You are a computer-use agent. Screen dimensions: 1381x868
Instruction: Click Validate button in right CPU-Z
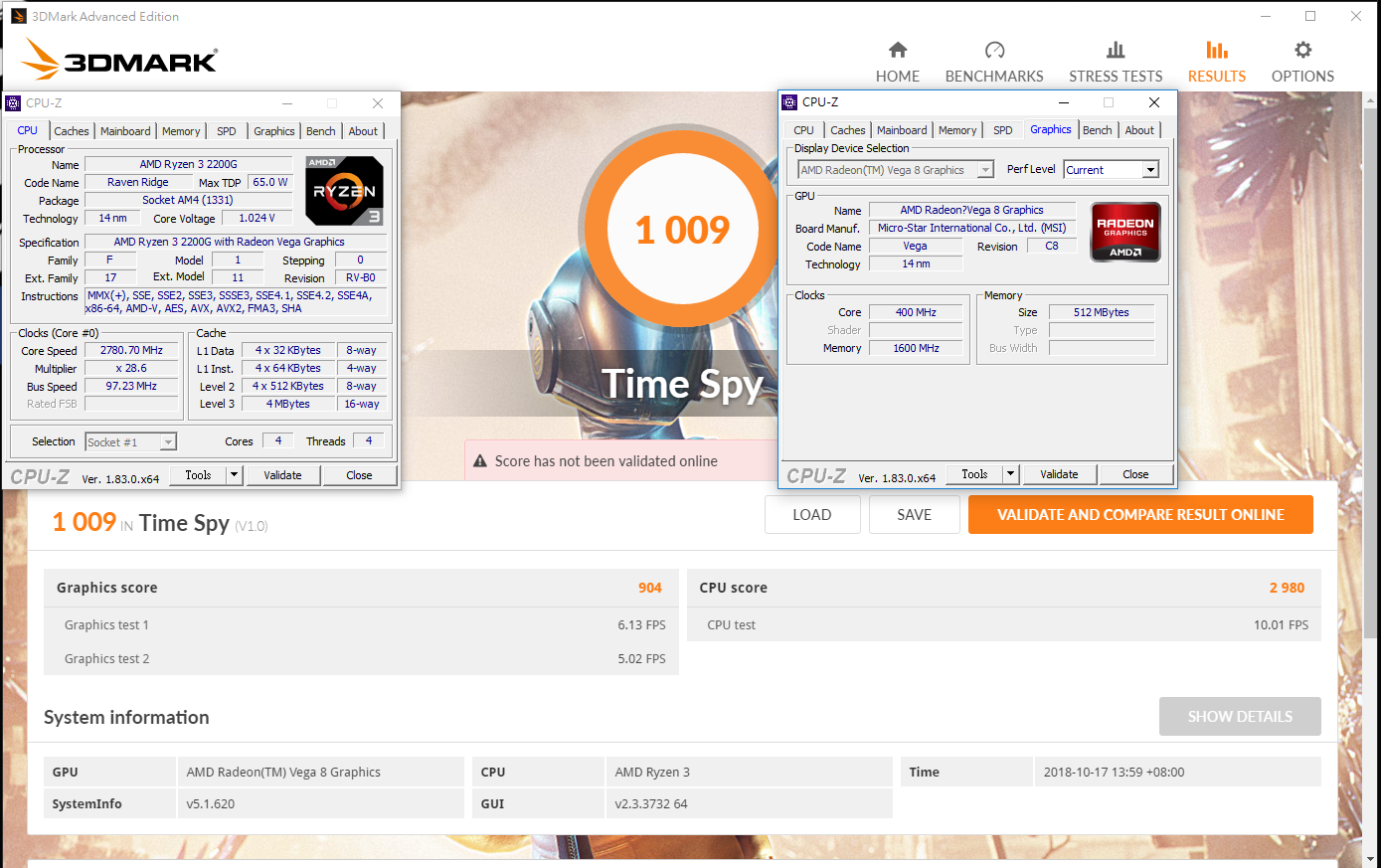pyautogui.click(x=1059, y=474)
